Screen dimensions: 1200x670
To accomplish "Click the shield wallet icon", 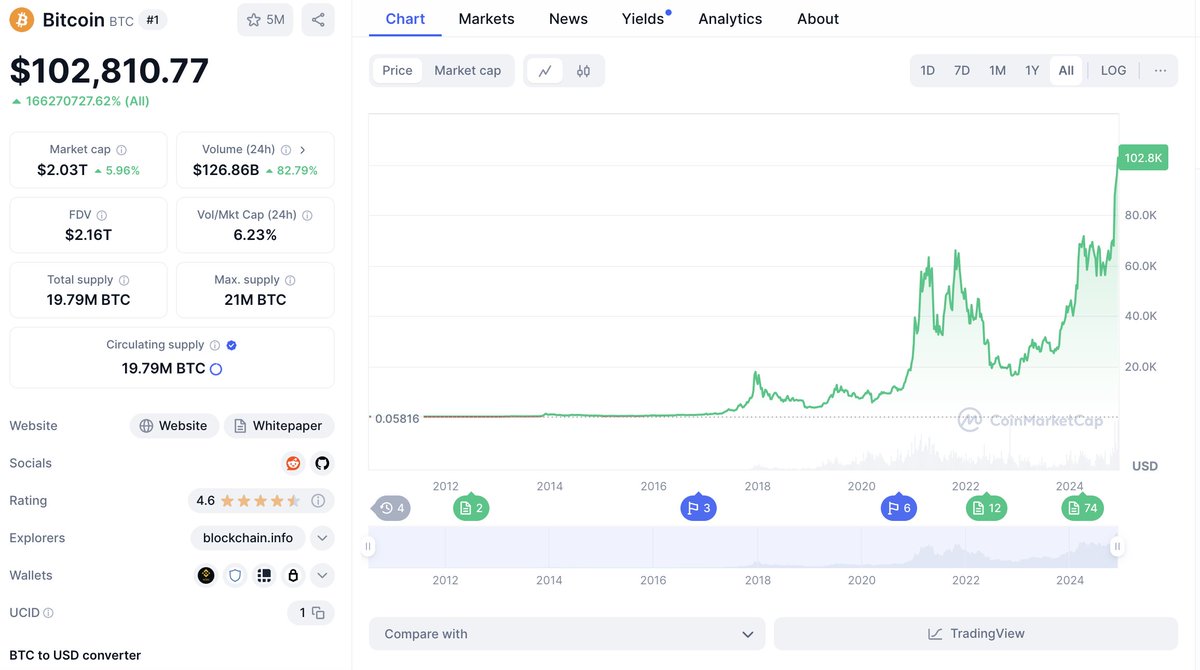I will 235,576.
